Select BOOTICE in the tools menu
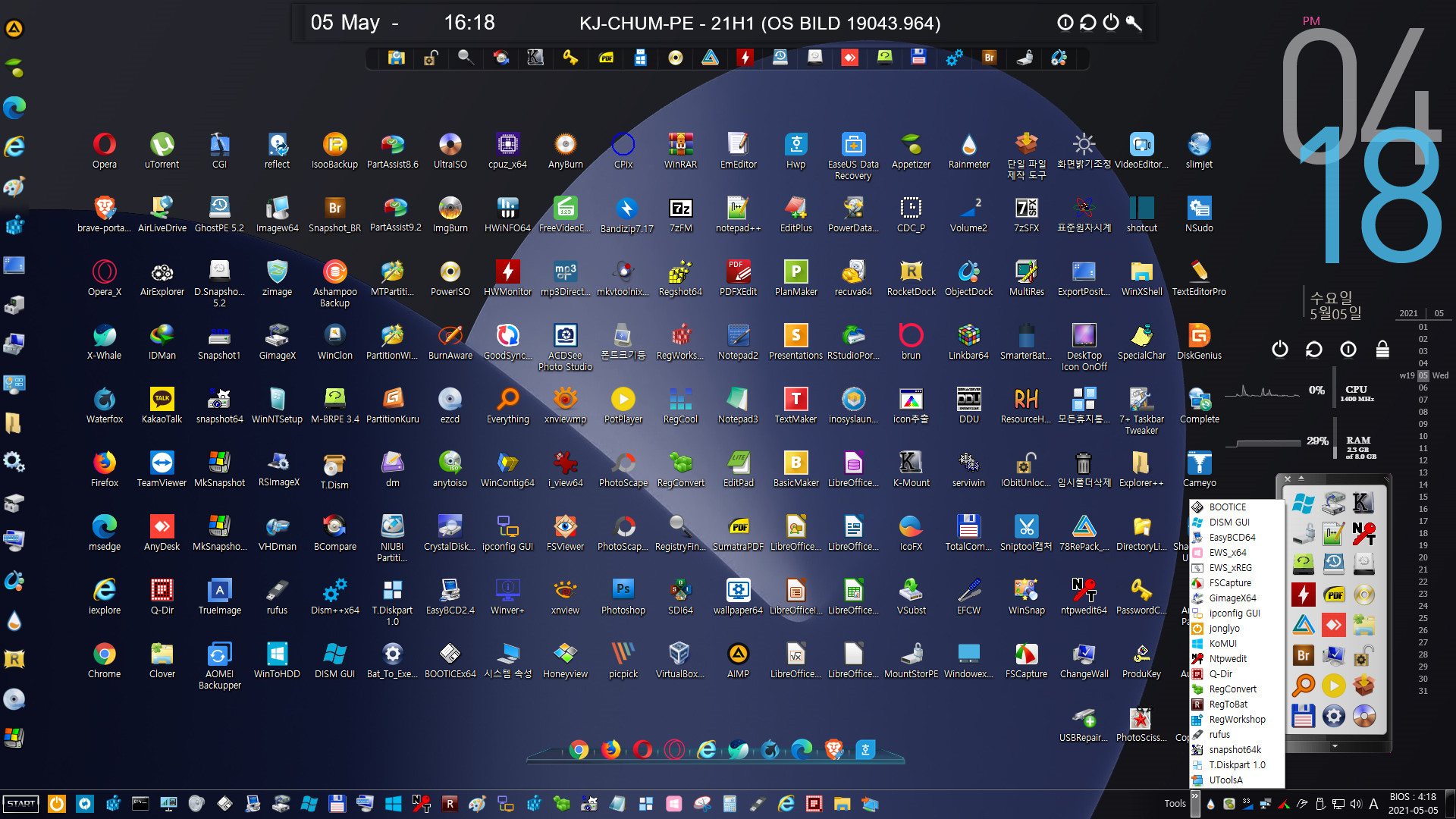1456x819 pixels. [1236, 507]
